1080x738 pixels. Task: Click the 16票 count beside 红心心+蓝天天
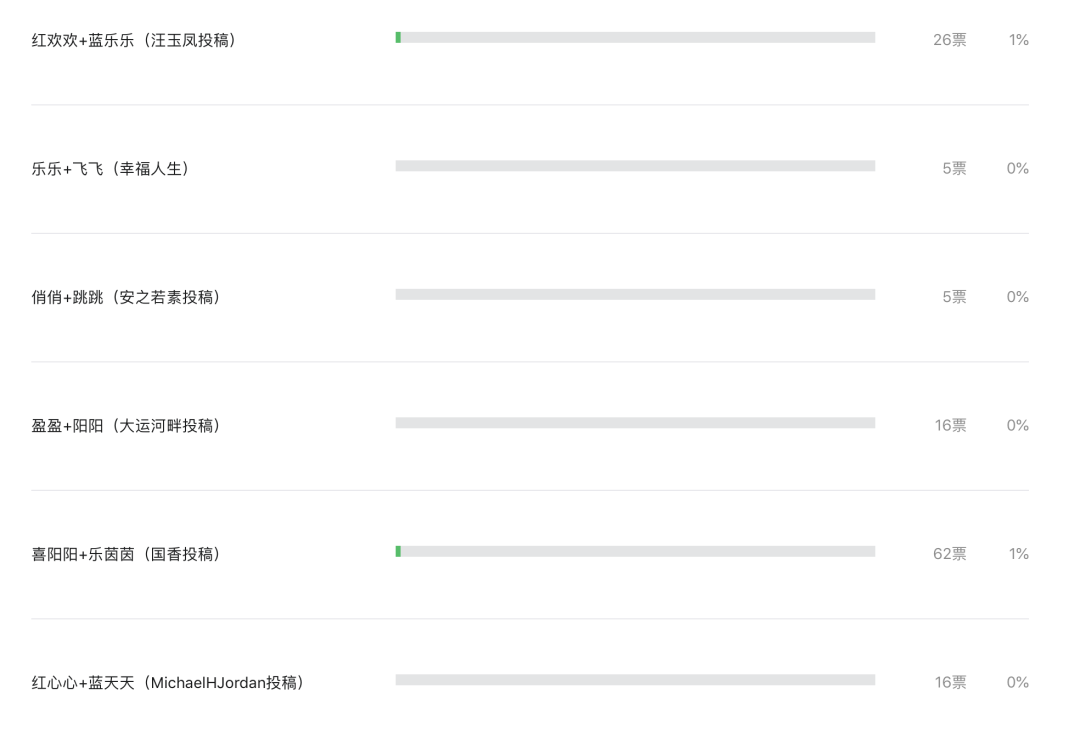pos(950,682)
